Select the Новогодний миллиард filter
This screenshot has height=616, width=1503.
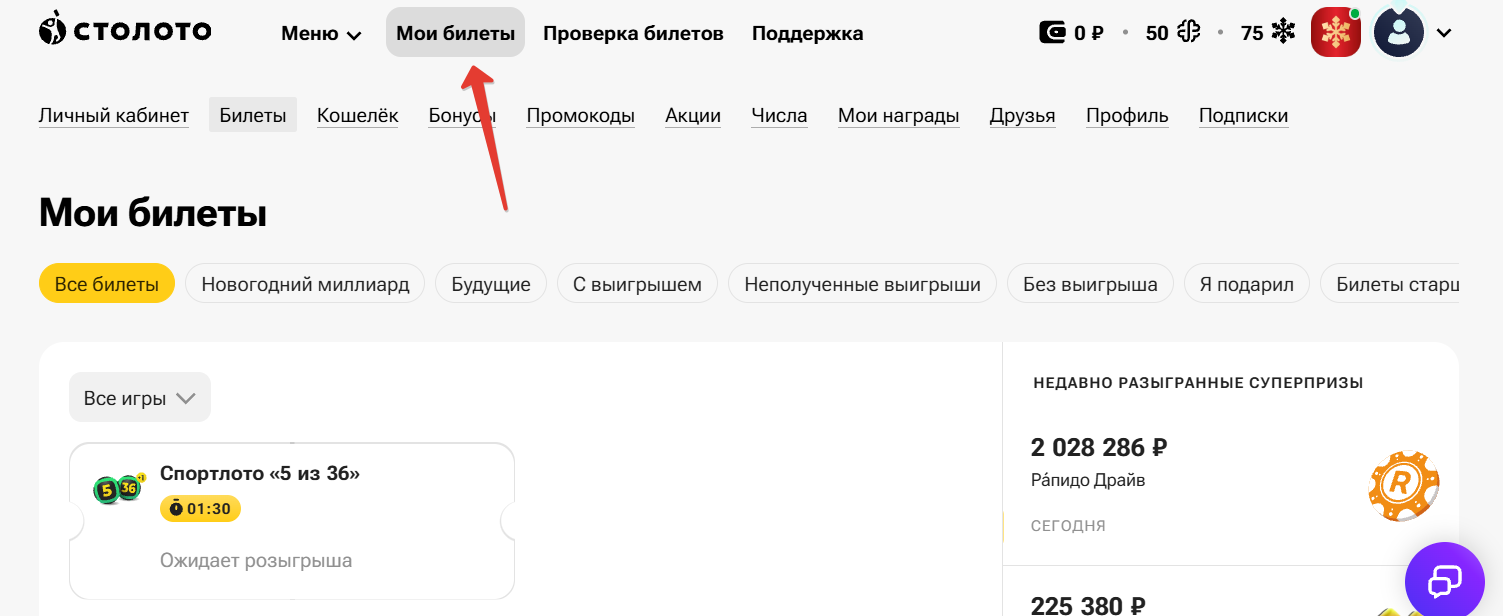304,283
